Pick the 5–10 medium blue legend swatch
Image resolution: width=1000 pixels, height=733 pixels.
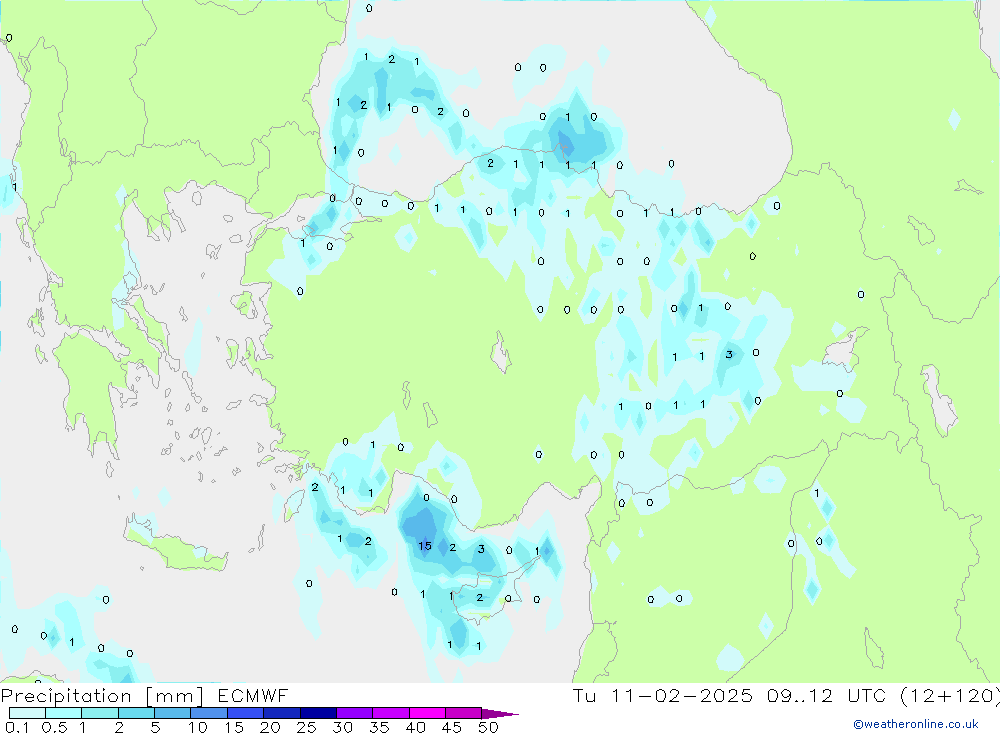tap(172, 713)
